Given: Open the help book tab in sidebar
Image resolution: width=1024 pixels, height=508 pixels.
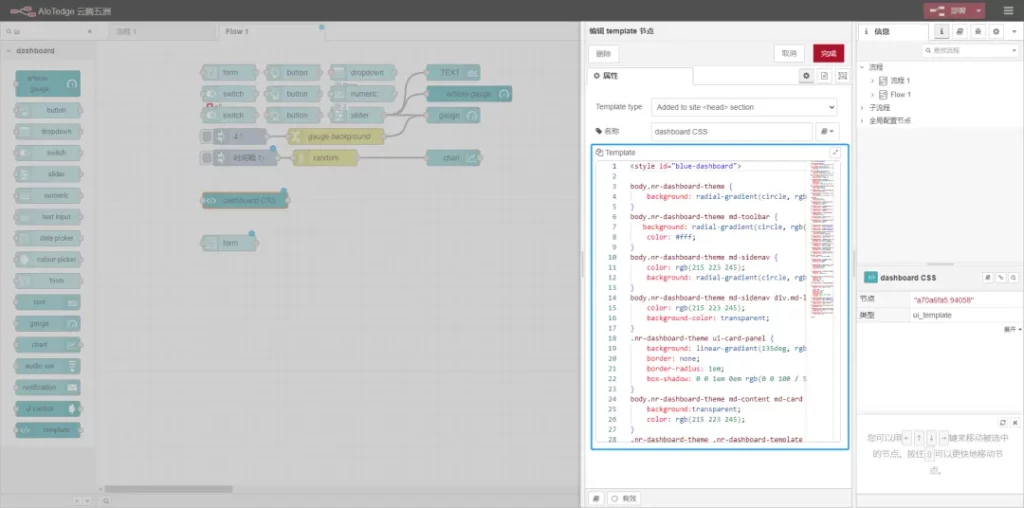Looking at the screenshot, I should pos(961,31).
